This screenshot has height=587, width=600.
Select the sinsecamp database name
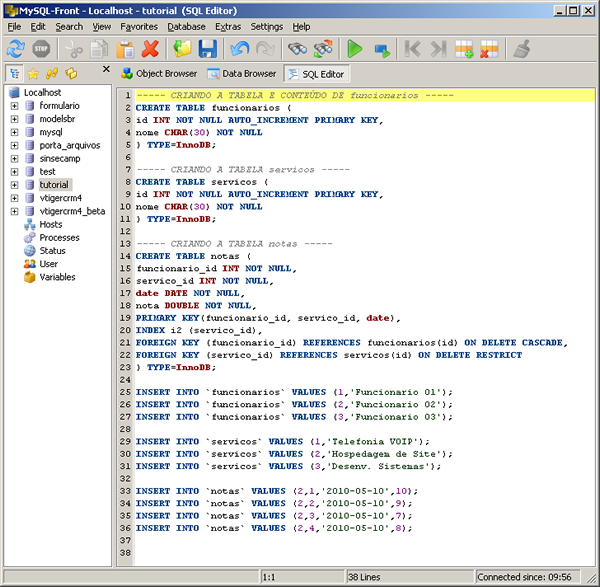click(60, 158)
